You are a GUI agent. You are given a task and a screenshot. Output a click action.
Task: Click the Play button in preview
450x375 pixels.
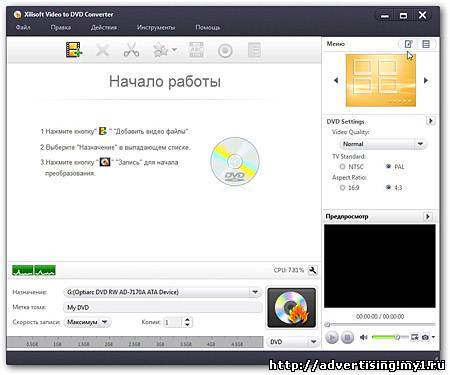point(332,338)
